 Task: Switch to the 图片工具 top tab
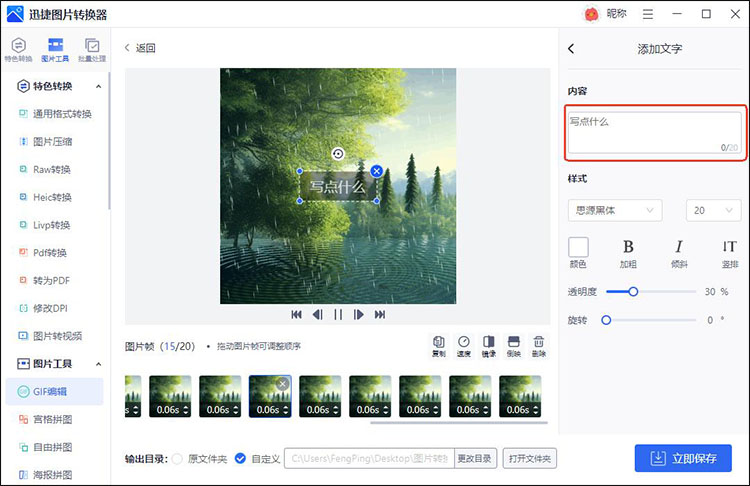pos(55,50)
